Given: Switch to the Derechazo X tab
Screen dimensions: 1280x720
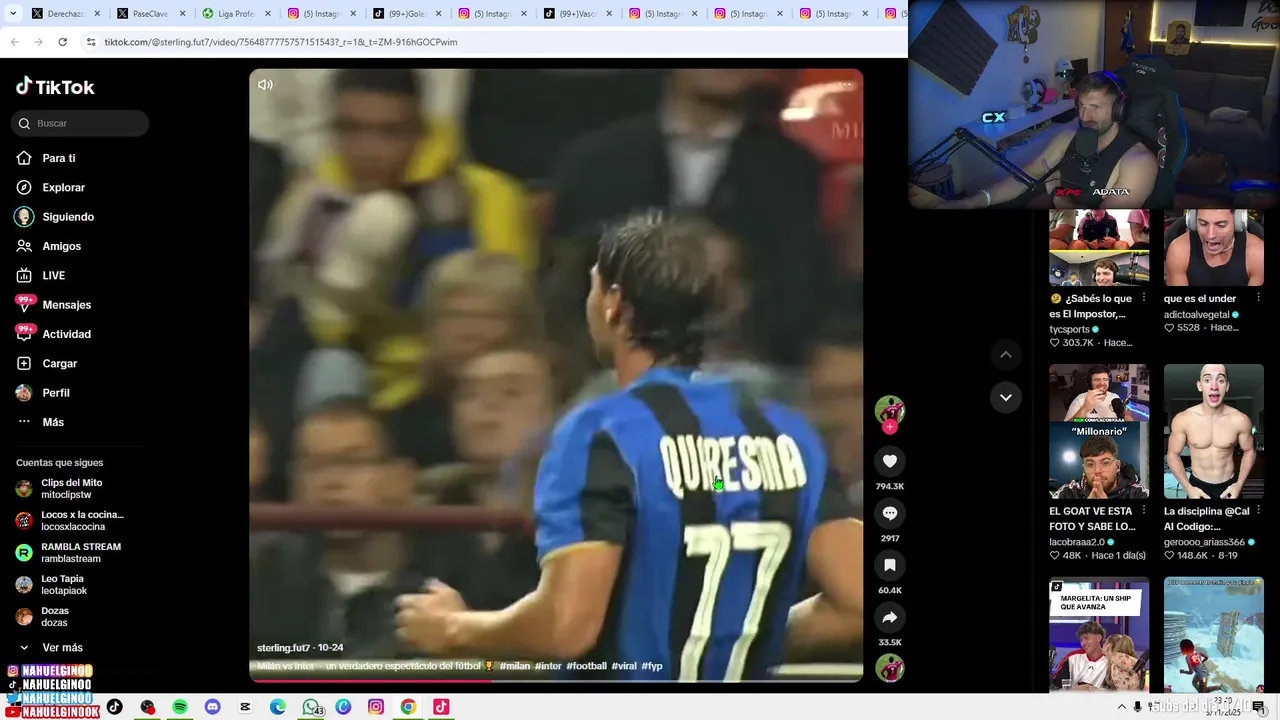Looking at the screenshot, I should (x=66, y=14).
